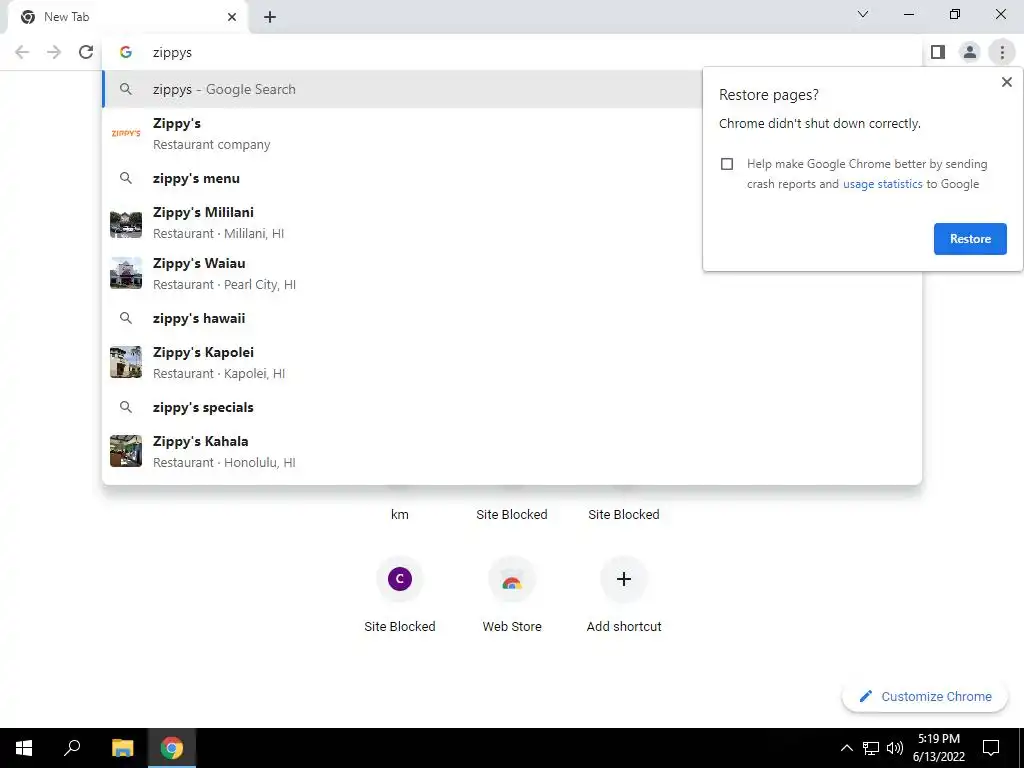Enable sending crash reports checkbox
The image size is (1024, 768).
coord(727,164)
